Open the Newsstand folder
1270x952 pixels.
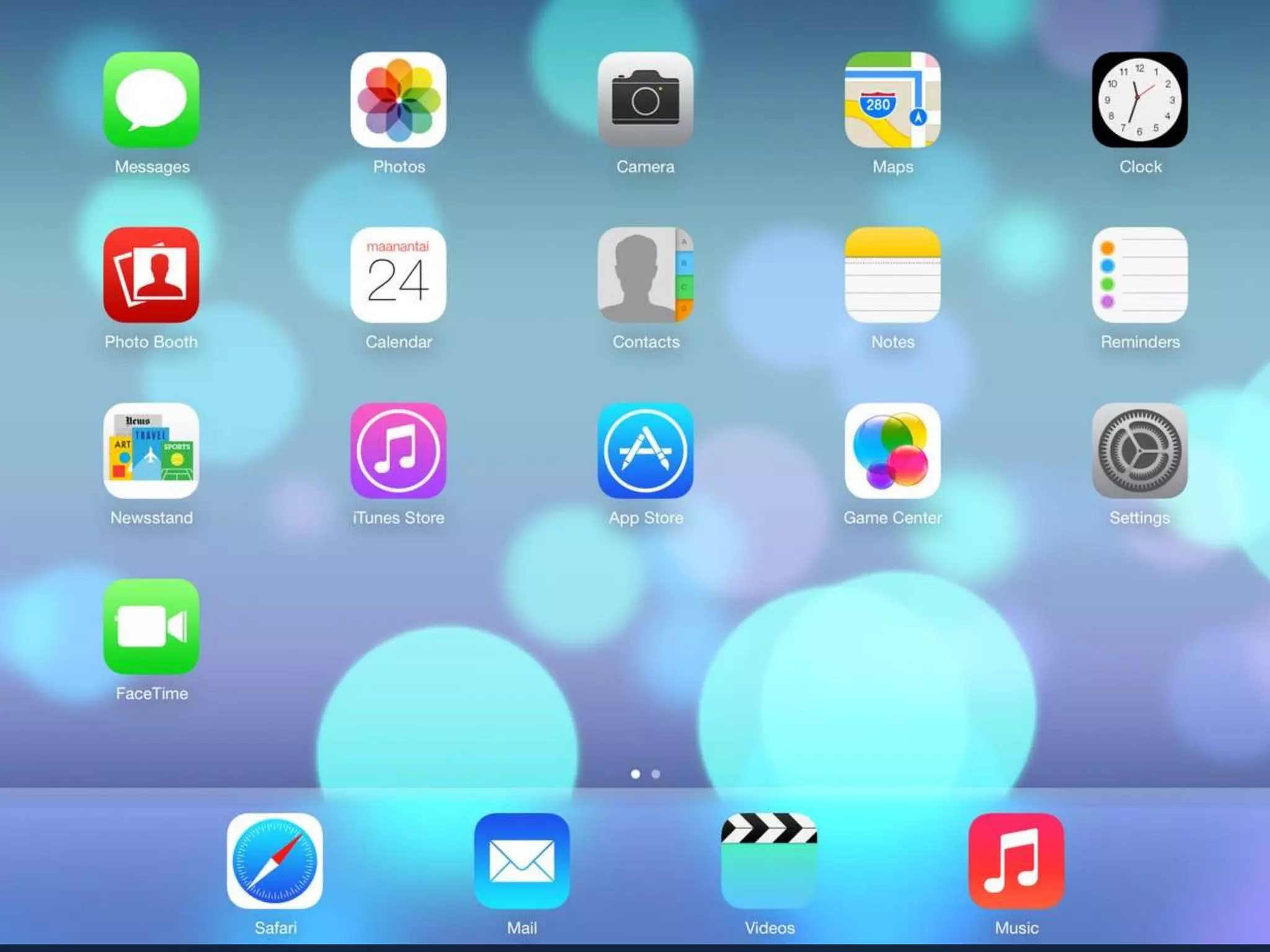151,451
